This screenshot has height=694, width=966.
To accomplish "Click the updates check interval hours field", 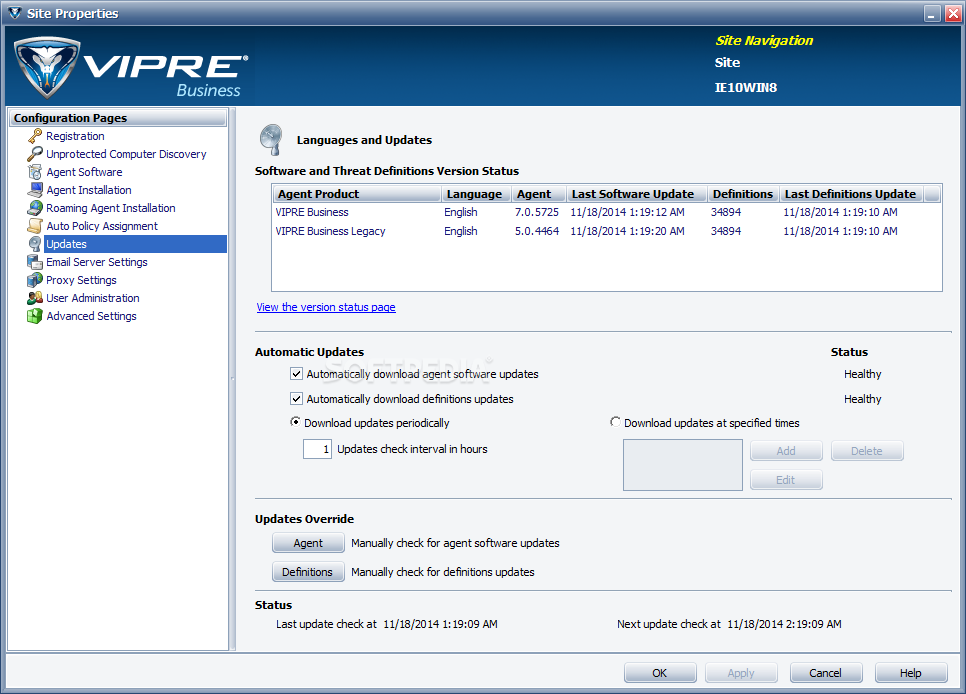I will click(x=317, y=449).
